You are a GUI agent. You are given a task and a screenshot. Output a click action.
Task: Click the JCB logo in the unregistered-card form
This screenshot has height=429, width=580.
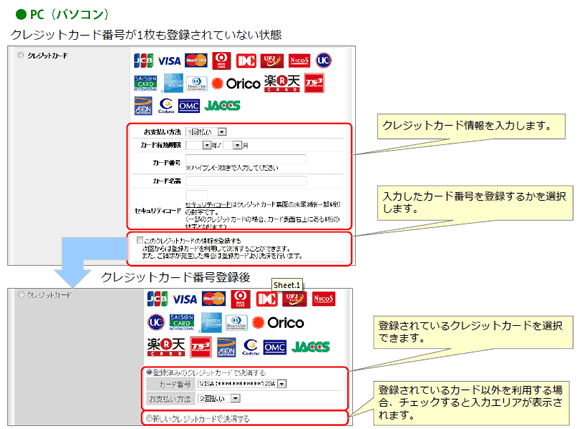(144, 61)
